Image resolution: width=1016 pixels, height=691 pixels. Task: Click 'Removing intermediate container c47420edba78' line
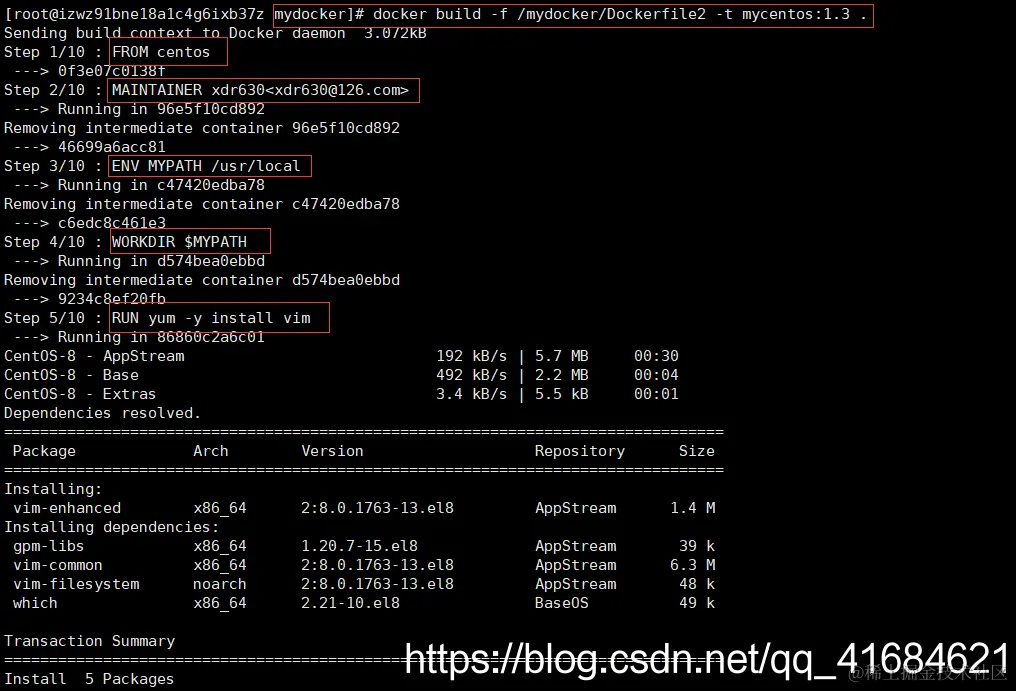coord(202,204)
